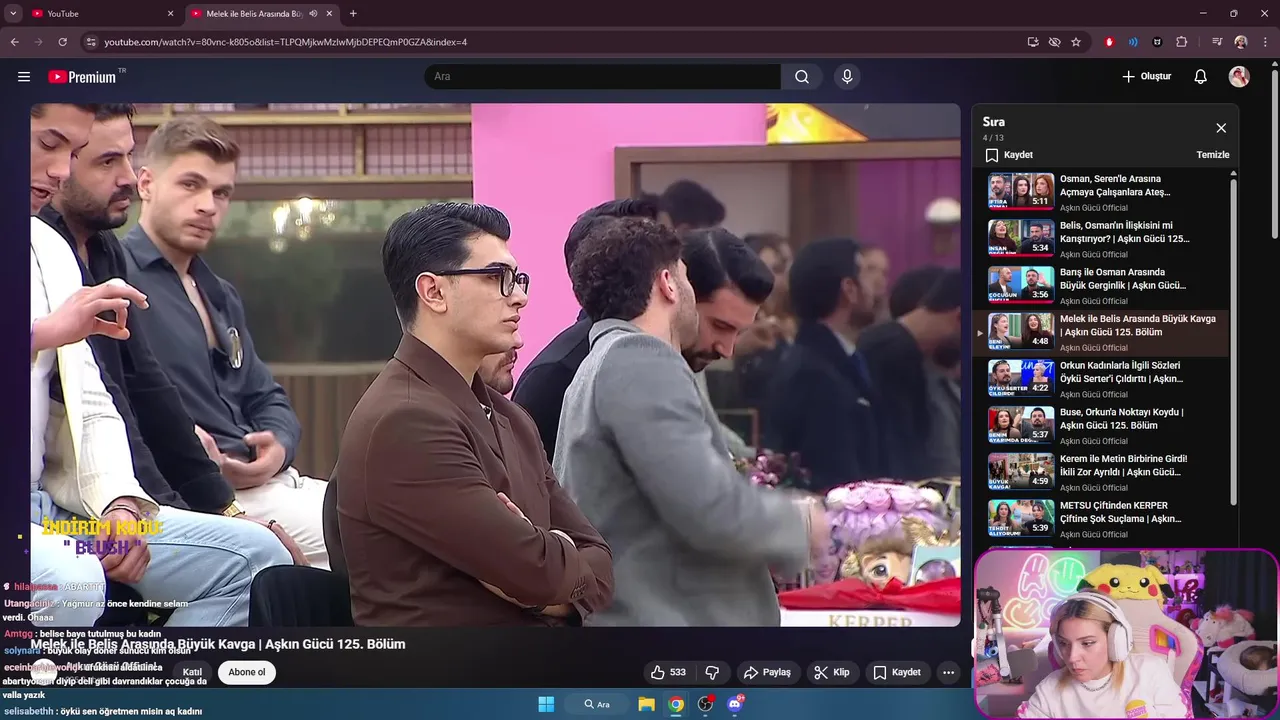Close the Sıra queue panel
1280x720 pixels.
[x=1221, y=128]
